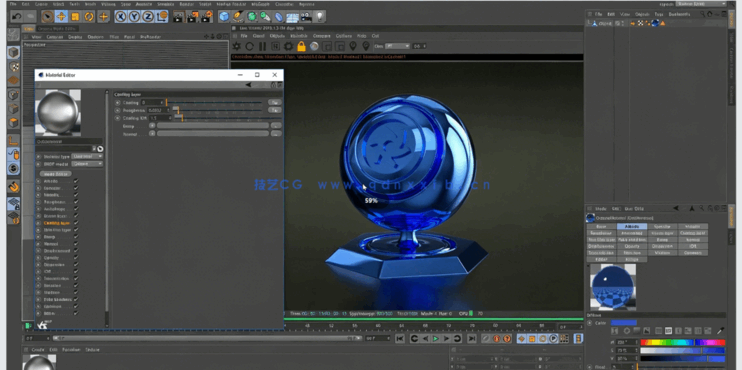Click the Coating value input field
The width and height of the screenshot is (742, 370).
point(152,102)
